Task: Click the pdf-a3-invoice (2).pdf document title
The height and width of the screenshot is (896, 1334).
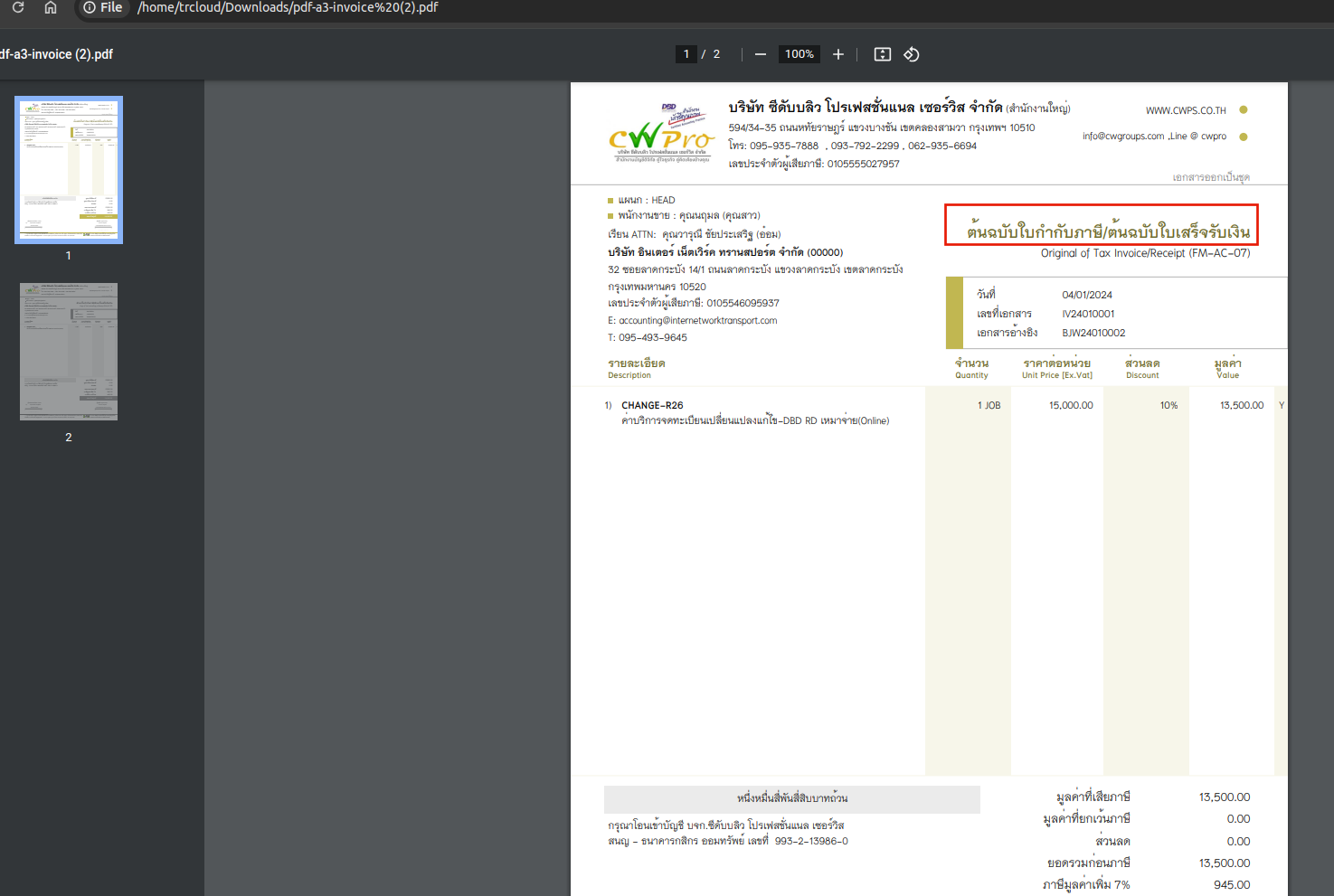Action: 56,54
